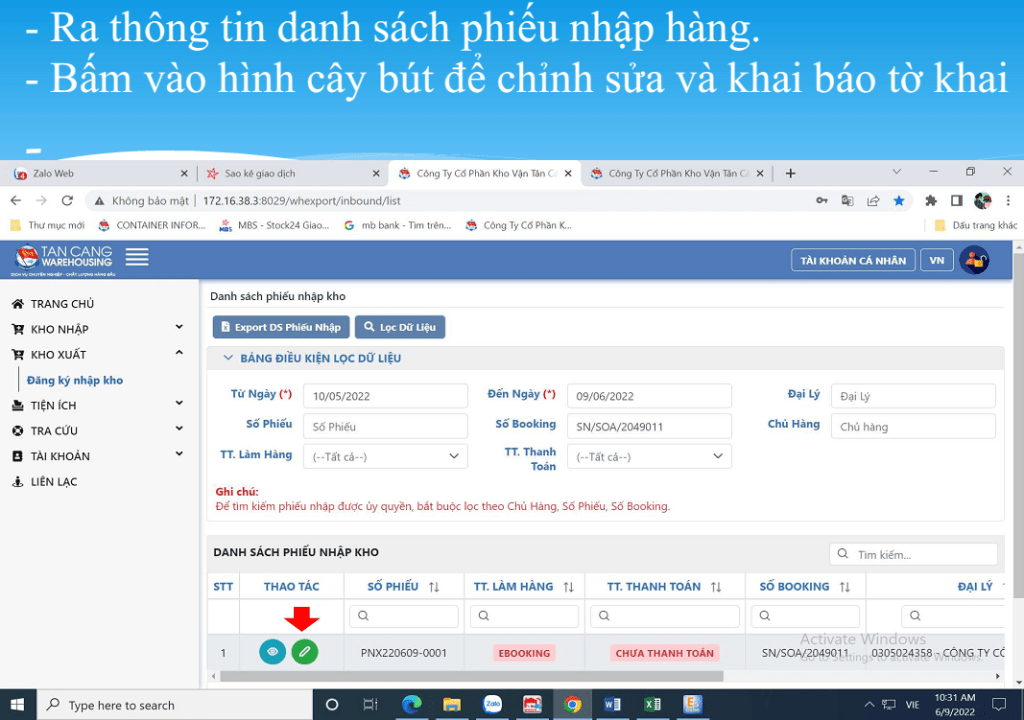Reload the page with browser refresh icon

click(68, 201)
